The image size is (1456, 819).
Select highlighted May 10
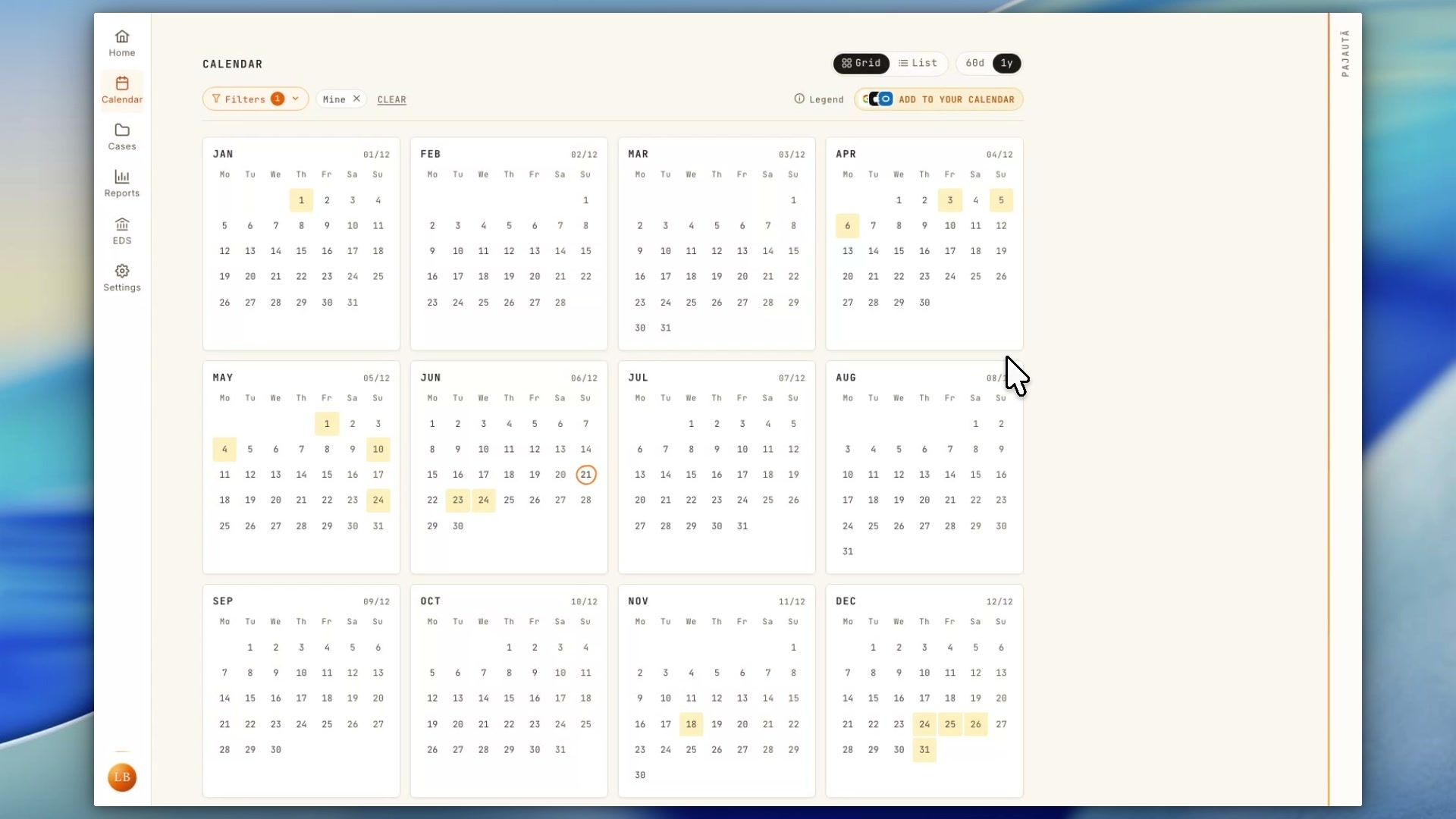click(378, 449)
